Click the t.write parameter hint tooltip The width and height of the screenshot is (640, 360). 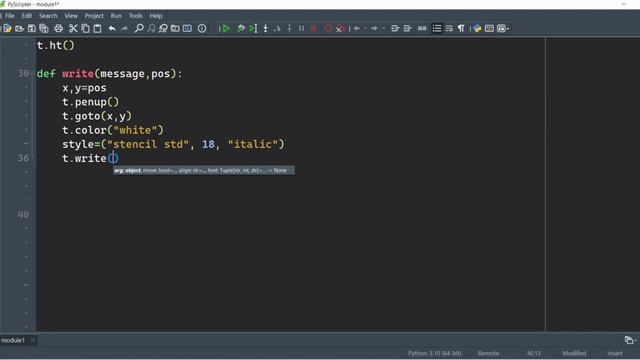point(204,170)
